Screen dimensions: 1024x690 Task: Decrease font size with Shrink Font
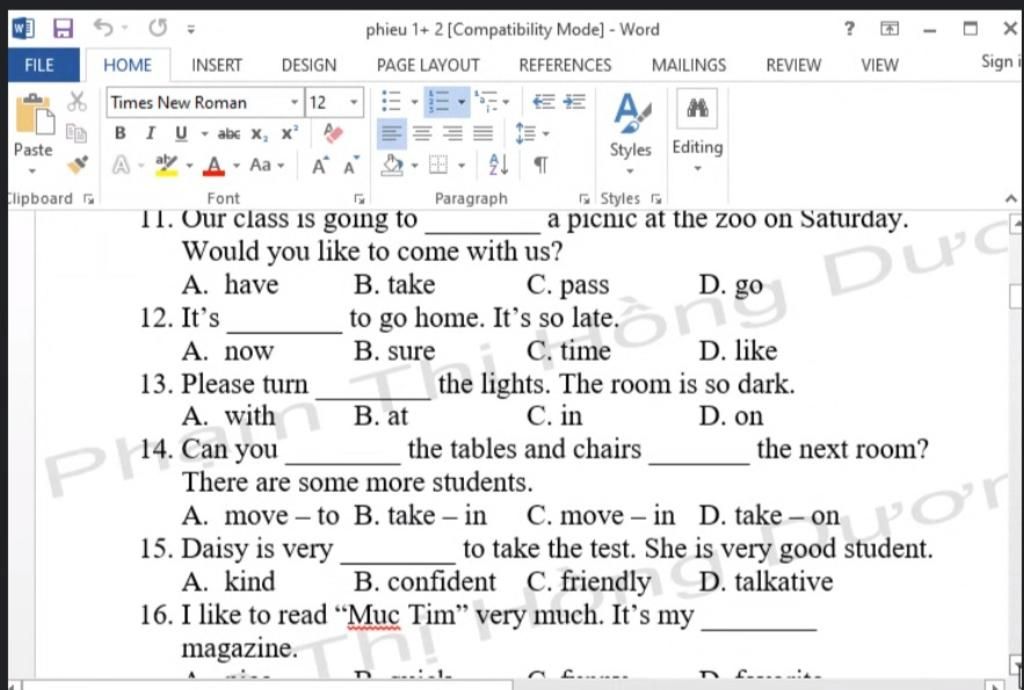[x=351, y=166]
